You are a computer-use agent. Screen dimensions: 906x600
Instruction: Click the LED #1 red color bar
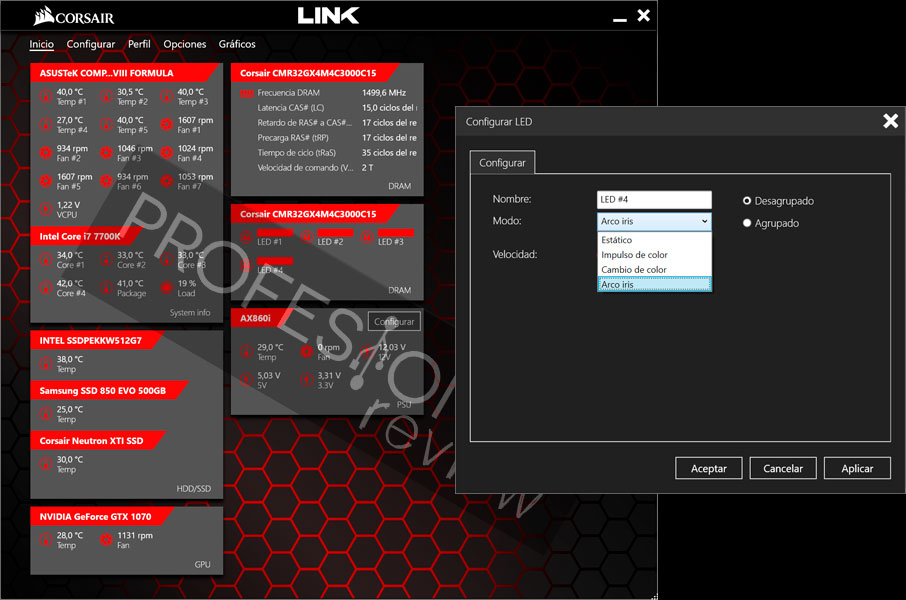coord(275,233)
